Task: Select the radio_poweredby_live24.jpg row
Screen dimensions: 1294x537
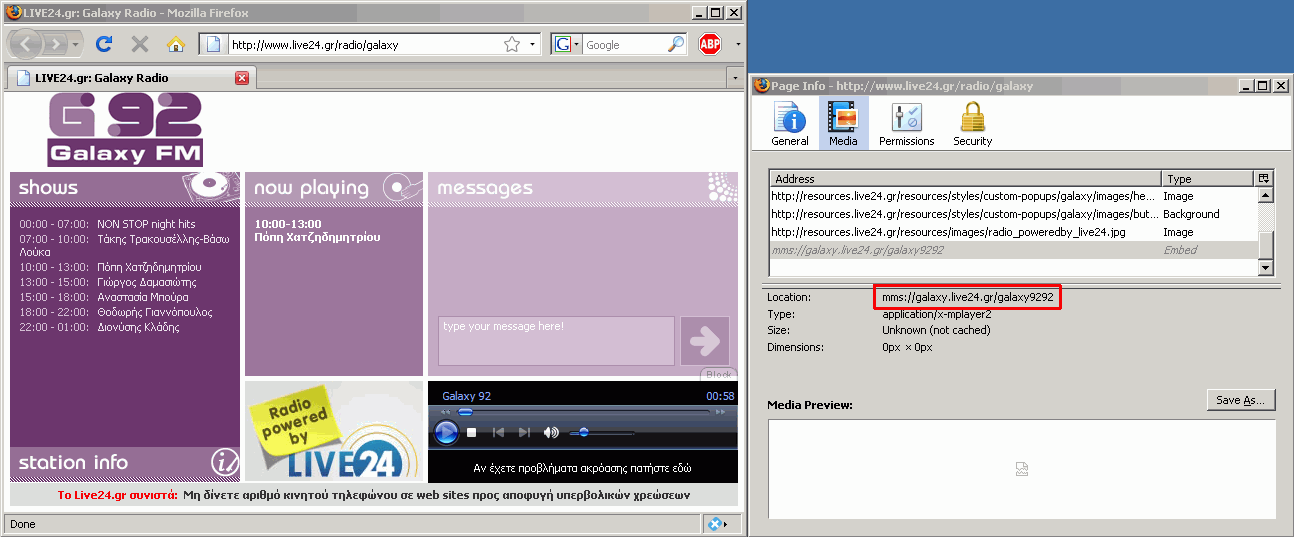Action: coord(1013,232)
